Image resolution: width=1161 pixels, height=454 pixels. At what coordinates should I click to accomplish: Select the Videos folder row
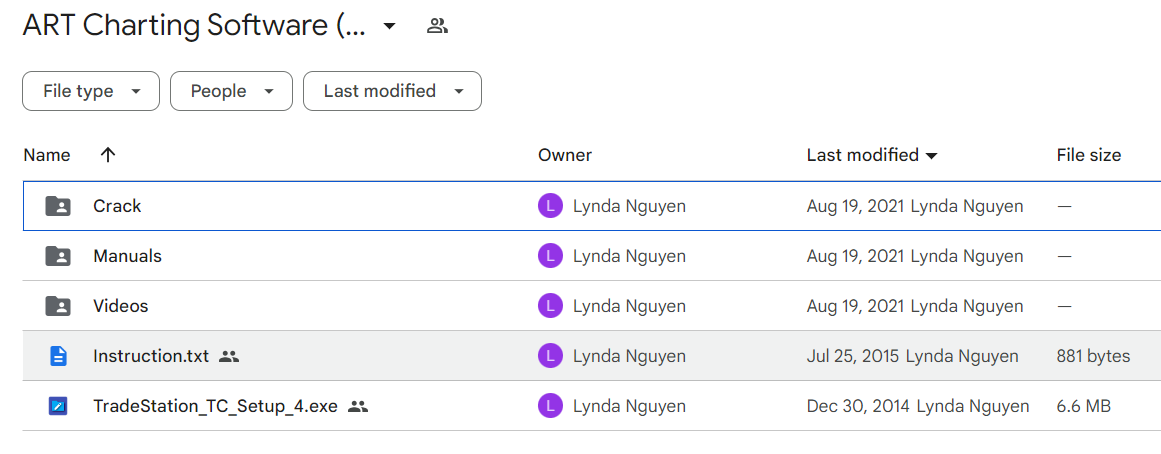coord(592,306)
